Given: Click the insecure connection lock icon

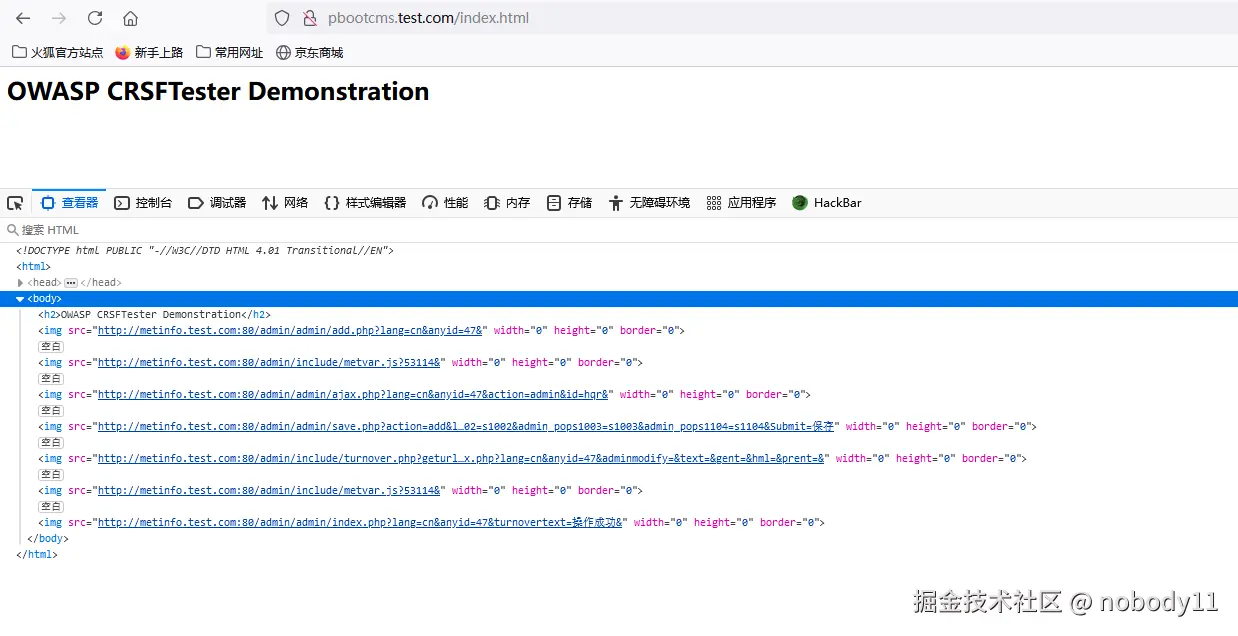Looking at the screenshot, I should point(309,18).
